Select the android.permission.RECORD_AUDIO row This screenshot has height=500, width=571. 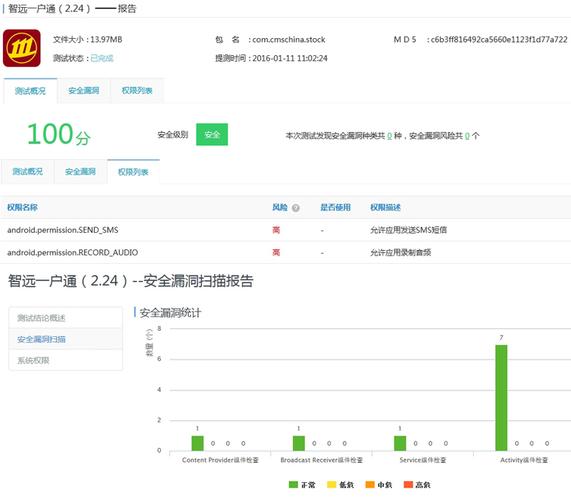click(x=286, y=252)
